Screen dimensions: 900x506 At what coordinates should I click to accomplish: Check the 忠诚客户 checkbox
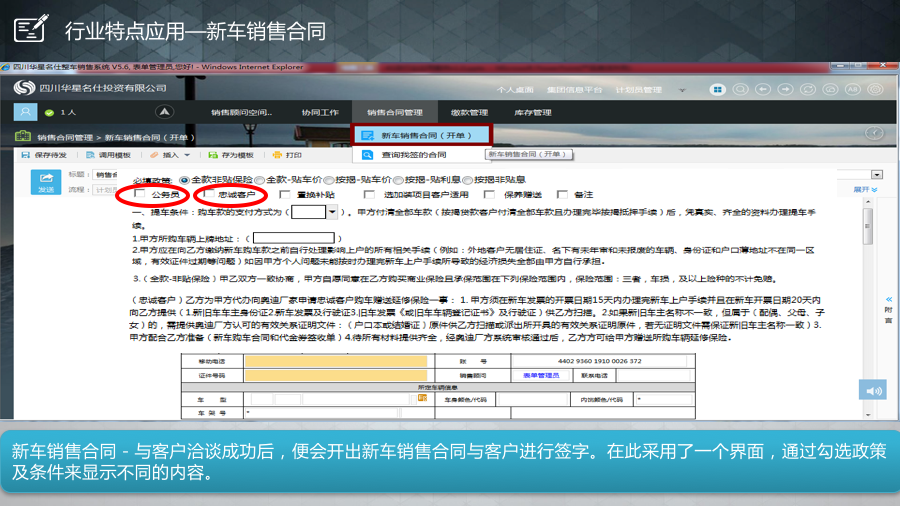point(208,195)
